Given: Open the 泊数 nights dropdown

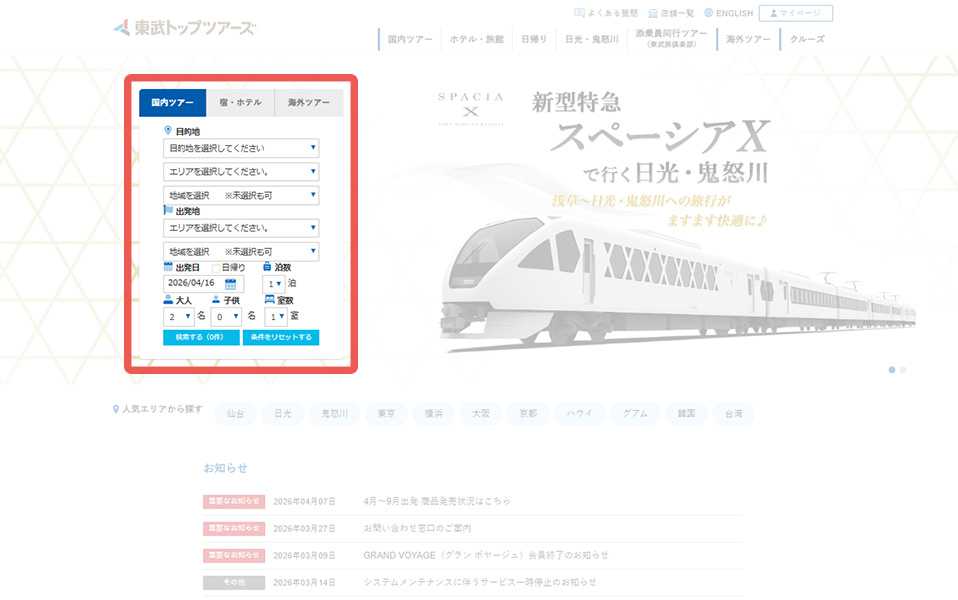Looking at the screenshot, I should (274, 284).
